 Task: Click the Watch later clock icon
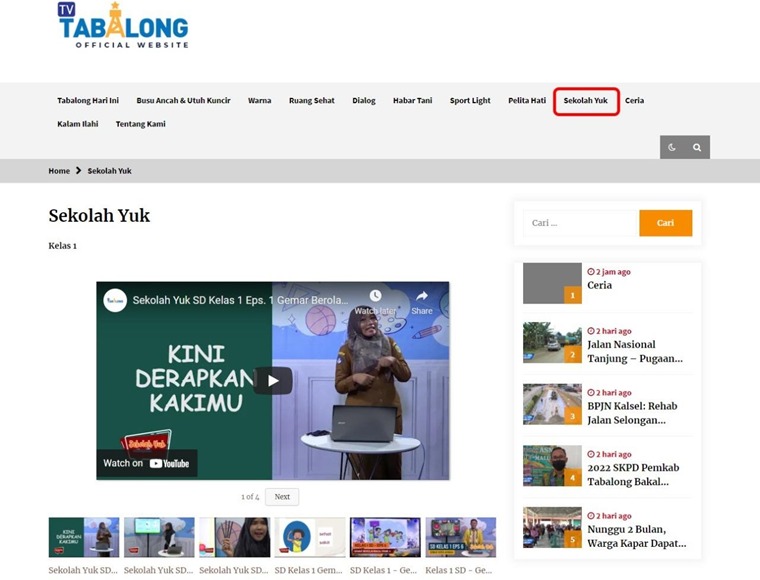point(375,301)
